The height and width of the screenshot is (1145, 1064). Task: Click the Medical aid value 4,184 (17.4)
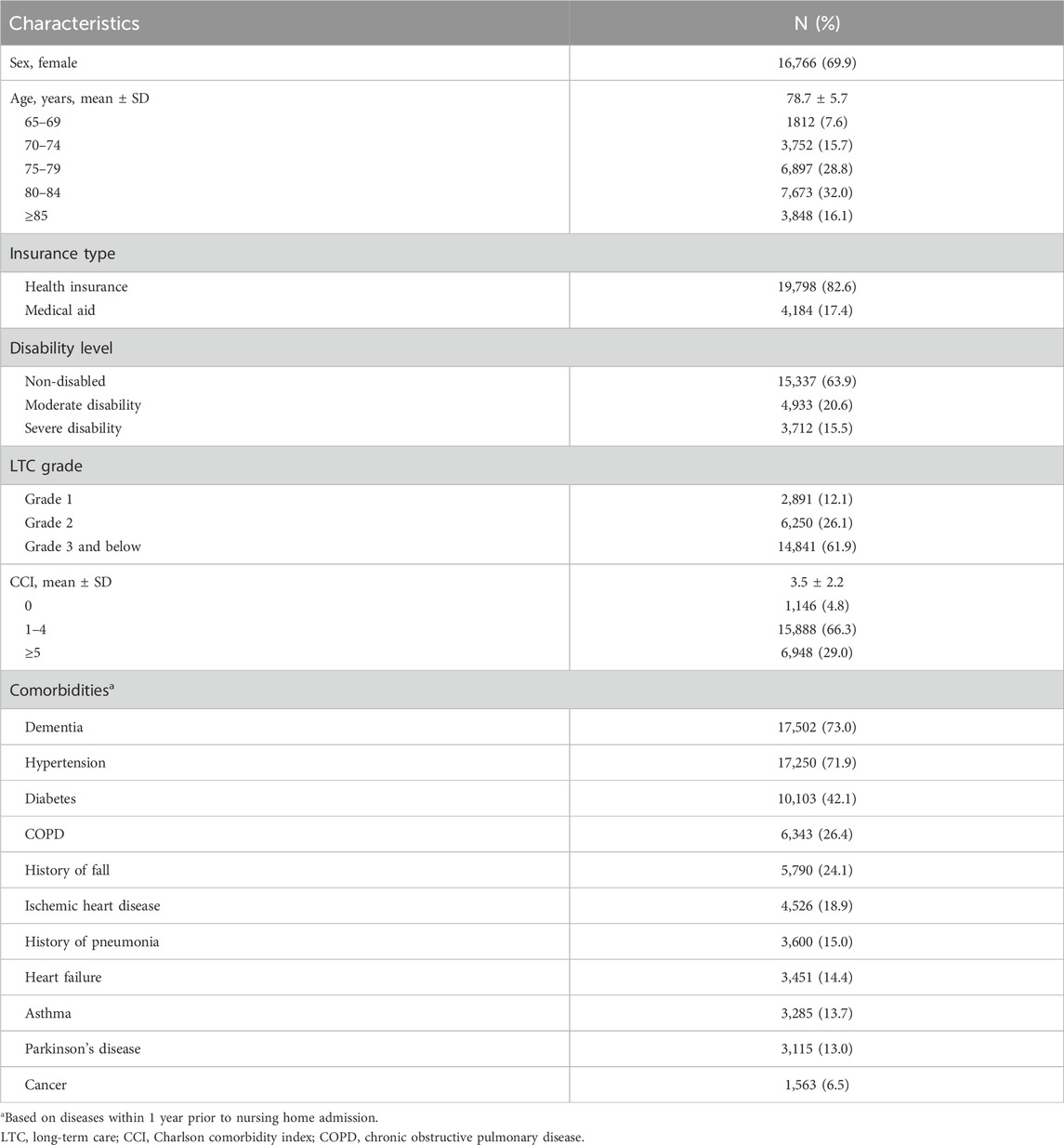click(814, 309)
